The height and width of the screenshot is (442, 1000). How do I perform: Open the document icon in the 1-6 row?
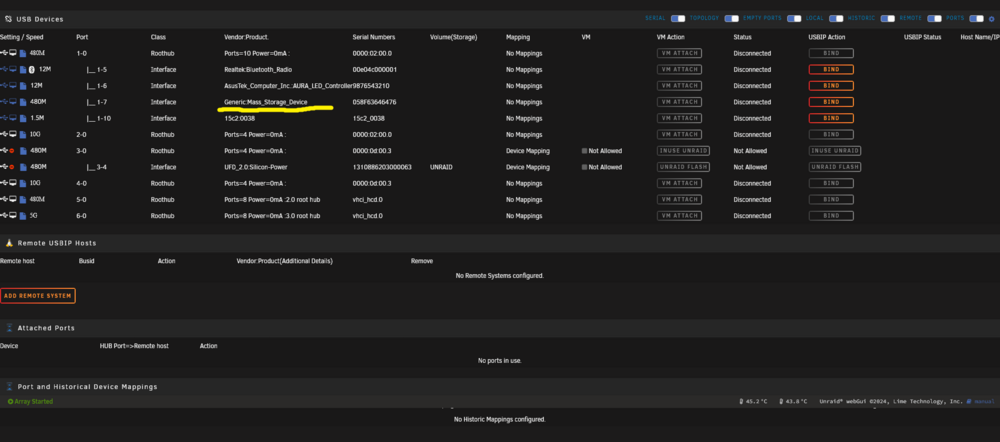(23, 86)
